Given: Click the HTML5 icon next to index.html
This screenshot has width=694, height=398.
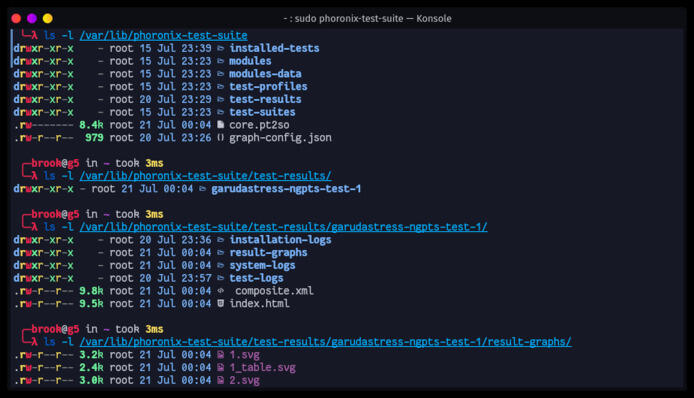Looking at the screenshot, I should [x=220, y=304].
